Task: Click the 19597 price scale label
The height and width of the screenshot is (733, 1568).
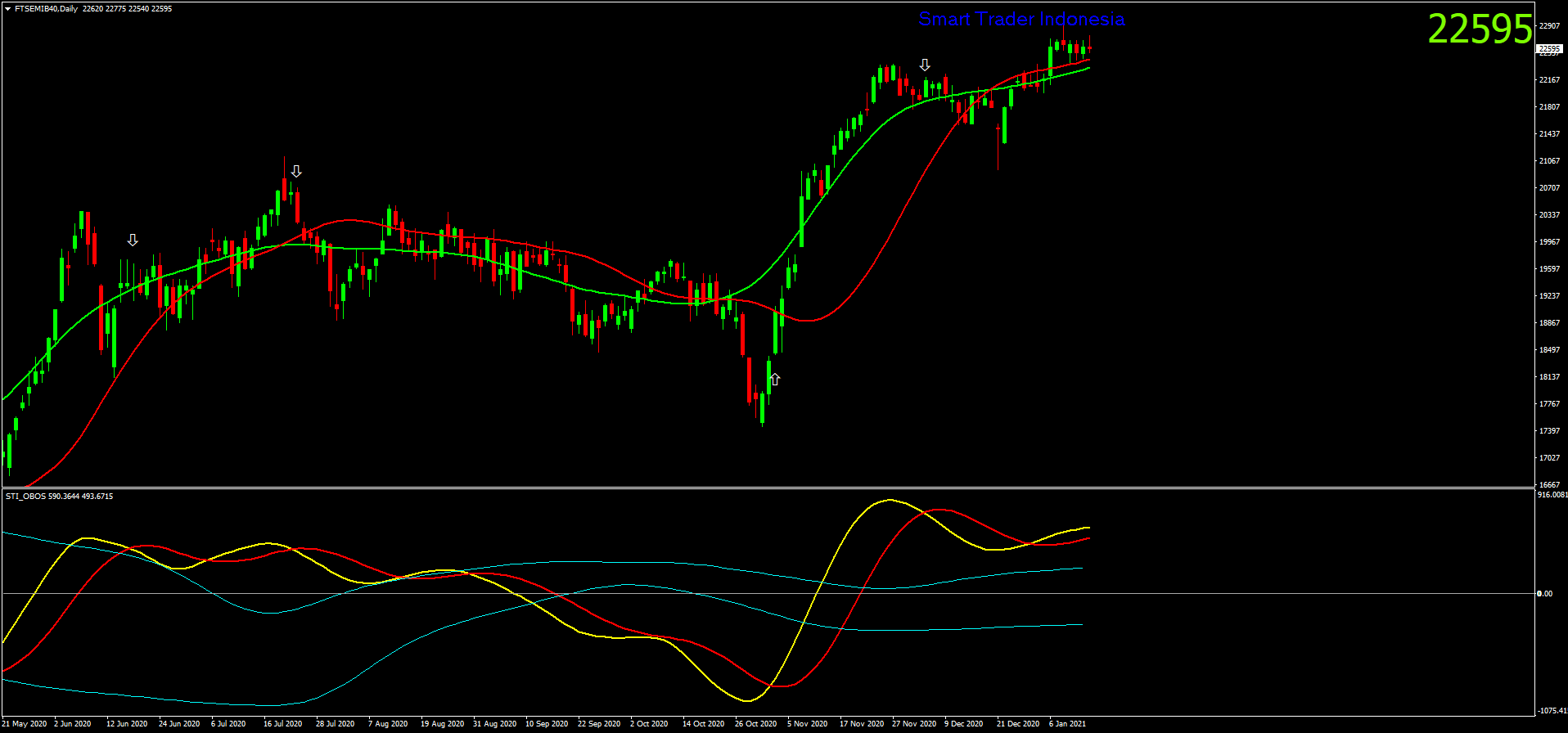Action: click(x=1549, y=269)
